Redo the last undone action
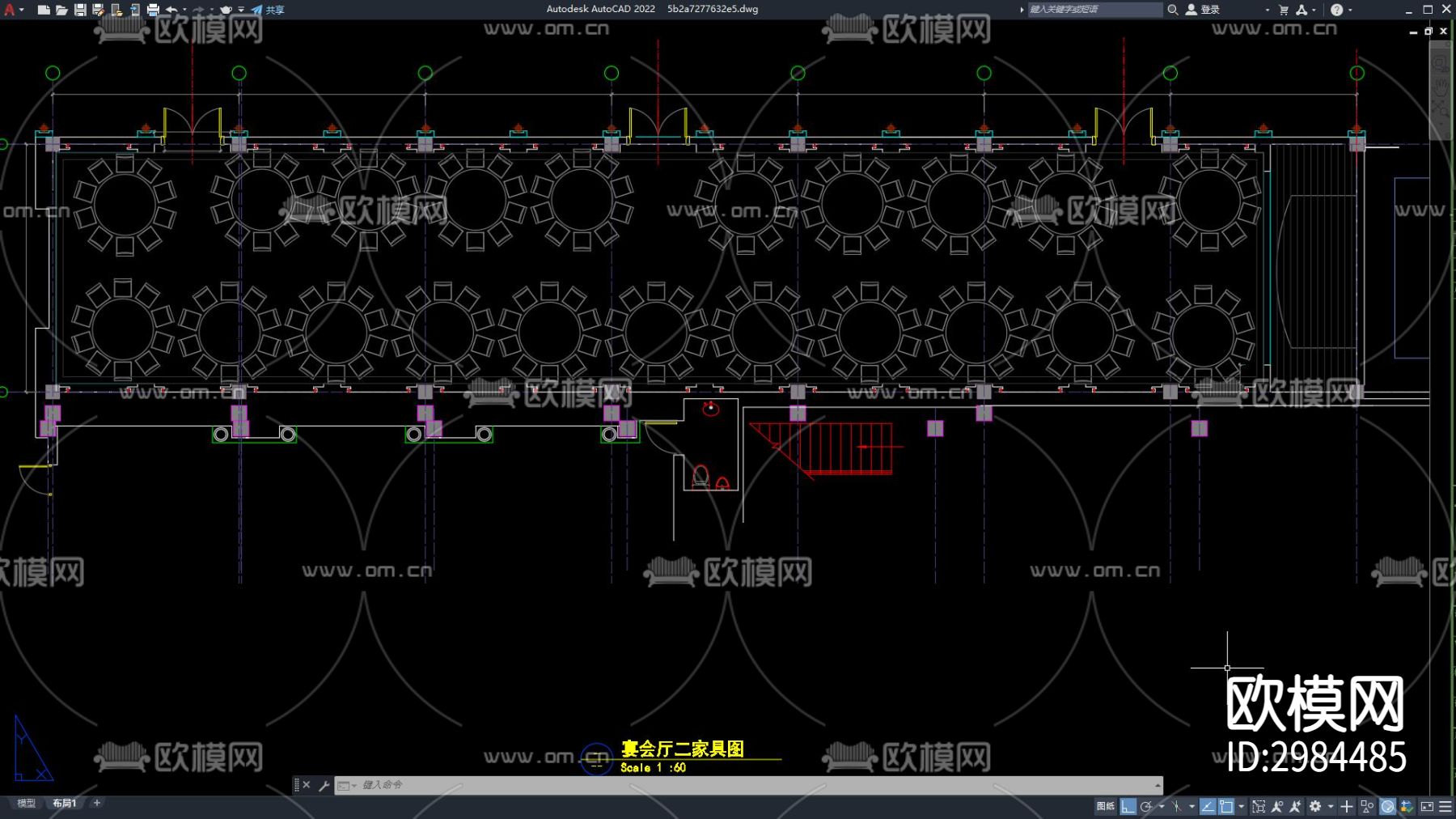Image resolution: width=1456 pixels, height=819 pixels. coord(198,10)
